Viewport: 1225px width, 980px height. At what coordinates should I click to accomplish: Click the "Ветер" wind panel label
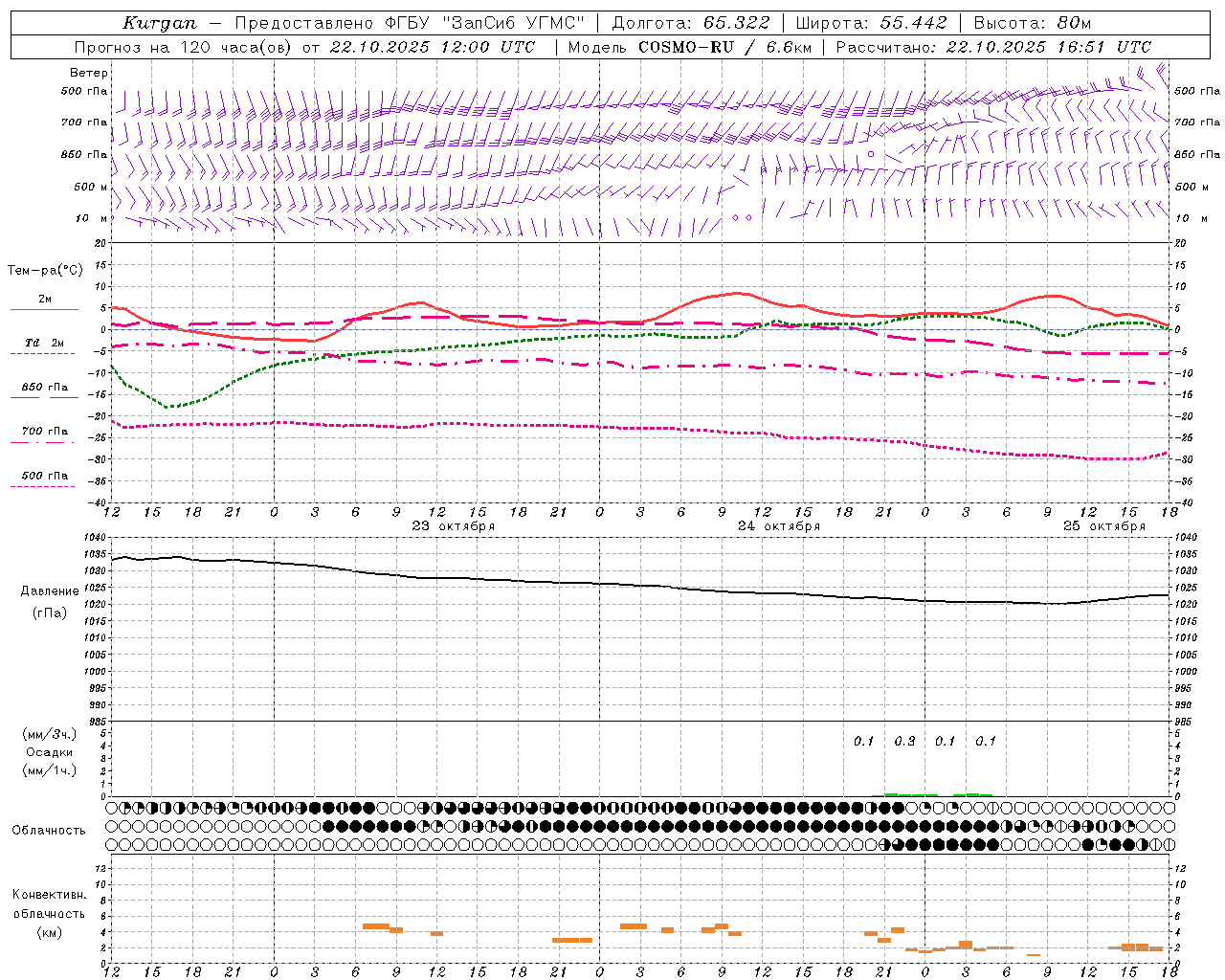click(89, 73)
